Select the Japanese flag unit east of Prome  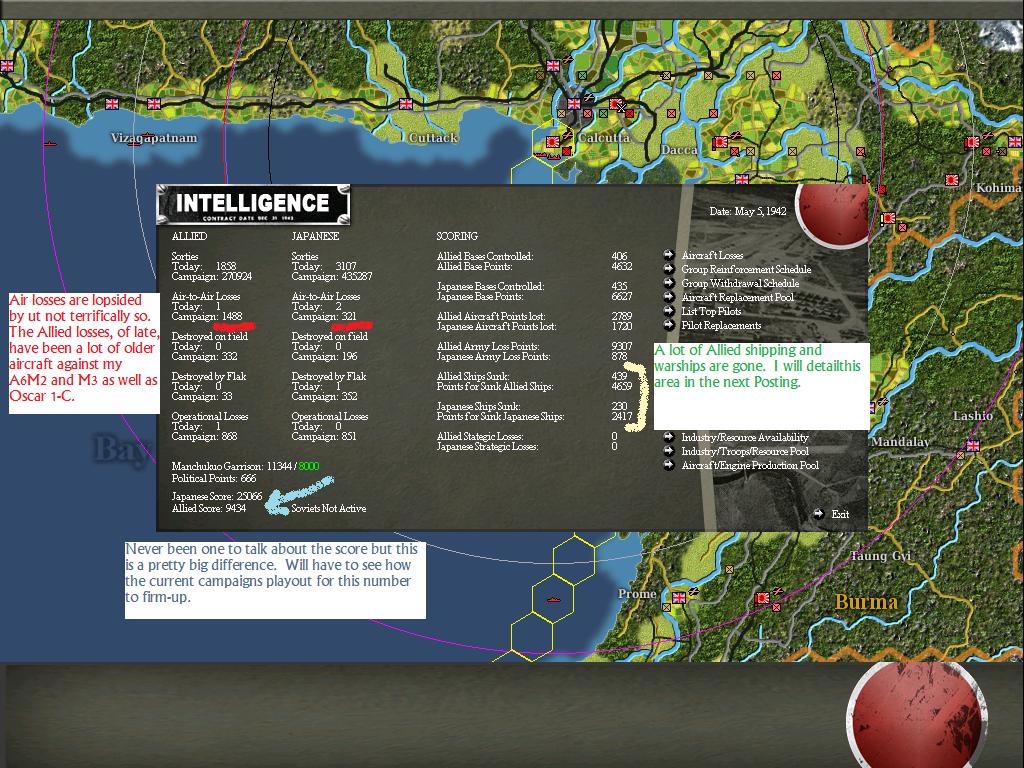pyautogui.click(x=762, y=598)
